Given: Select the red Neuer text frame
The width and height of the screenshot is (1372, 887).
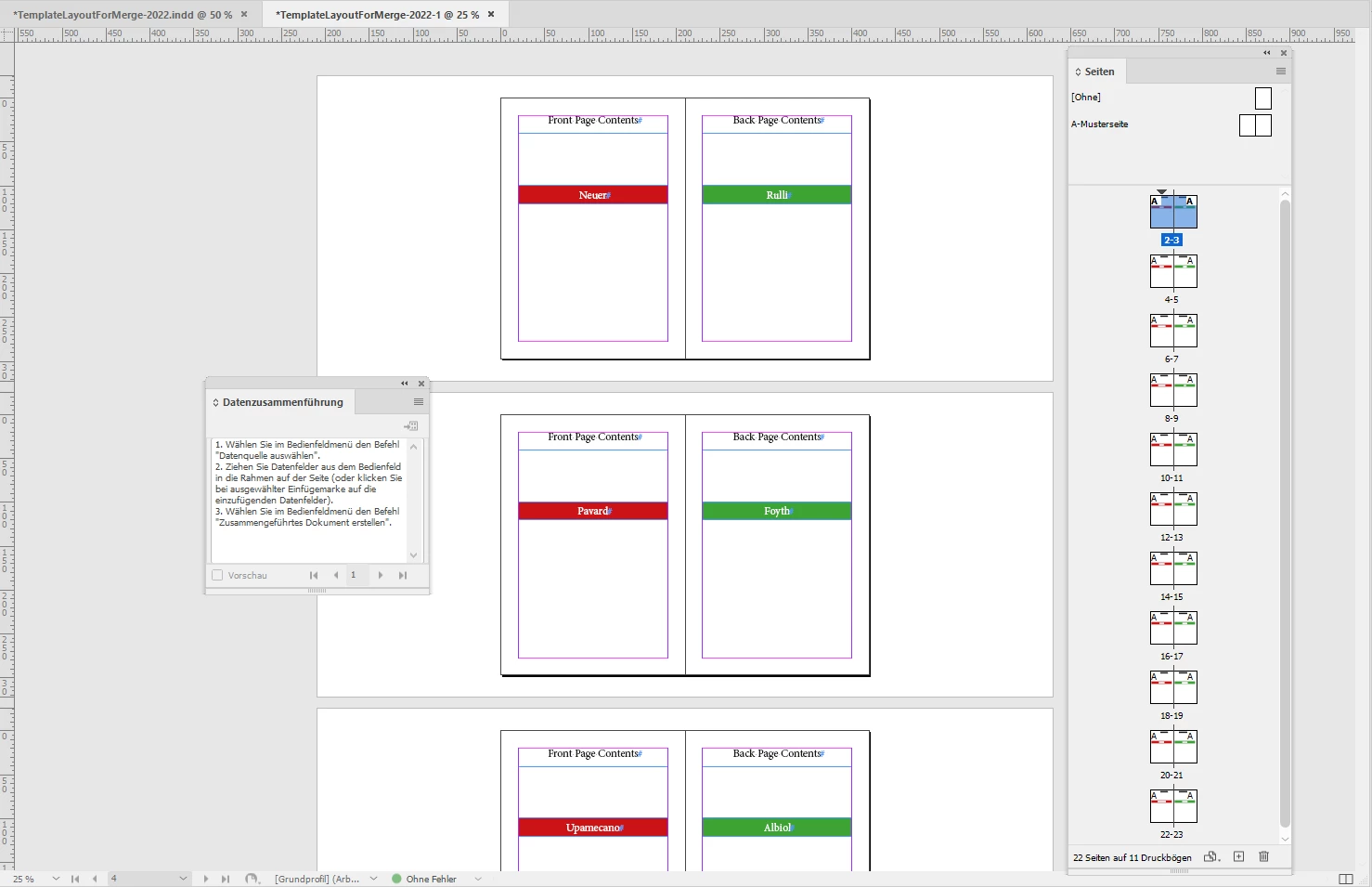Looking at the screenshot, I should (593, 195).
